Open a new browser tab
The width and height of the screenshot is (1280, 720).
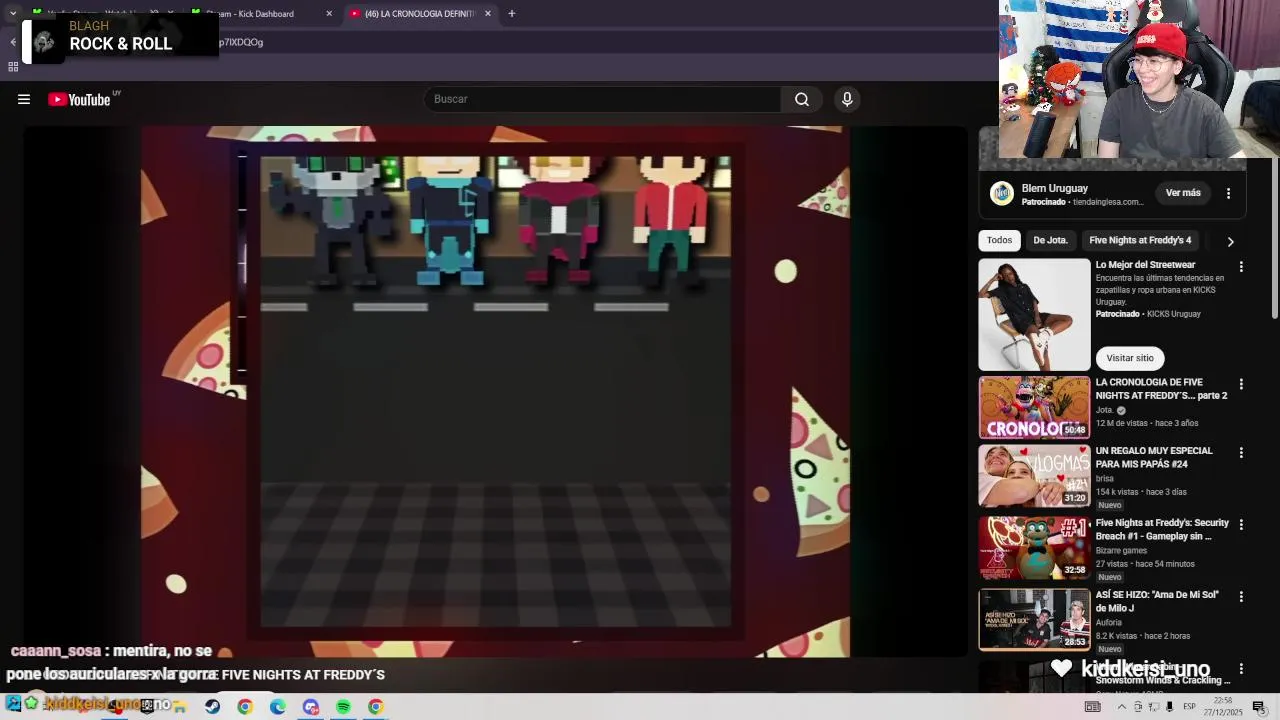(x=511, y=14)
